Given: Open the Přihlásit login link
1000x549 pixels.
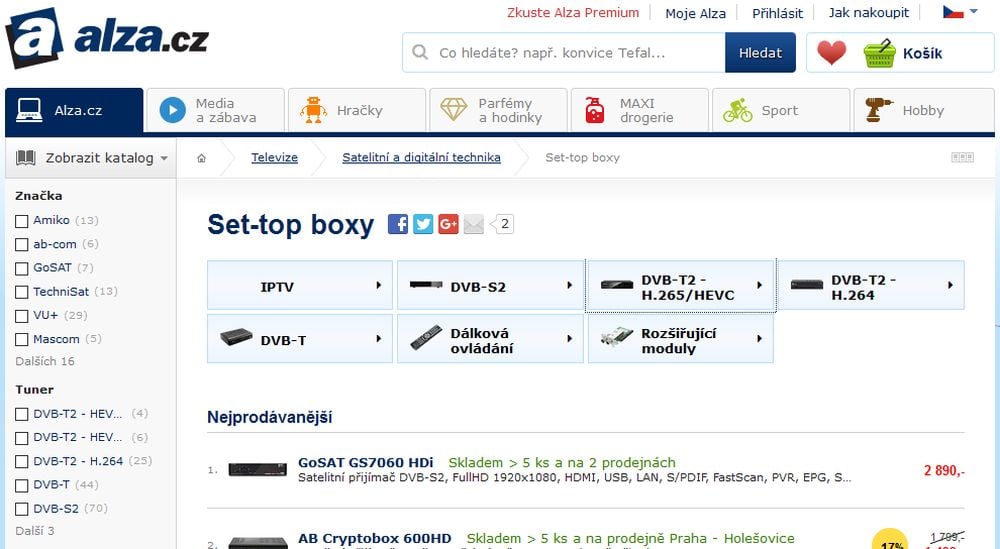Looking at the screenshot, I should click(x=777, y=13).
